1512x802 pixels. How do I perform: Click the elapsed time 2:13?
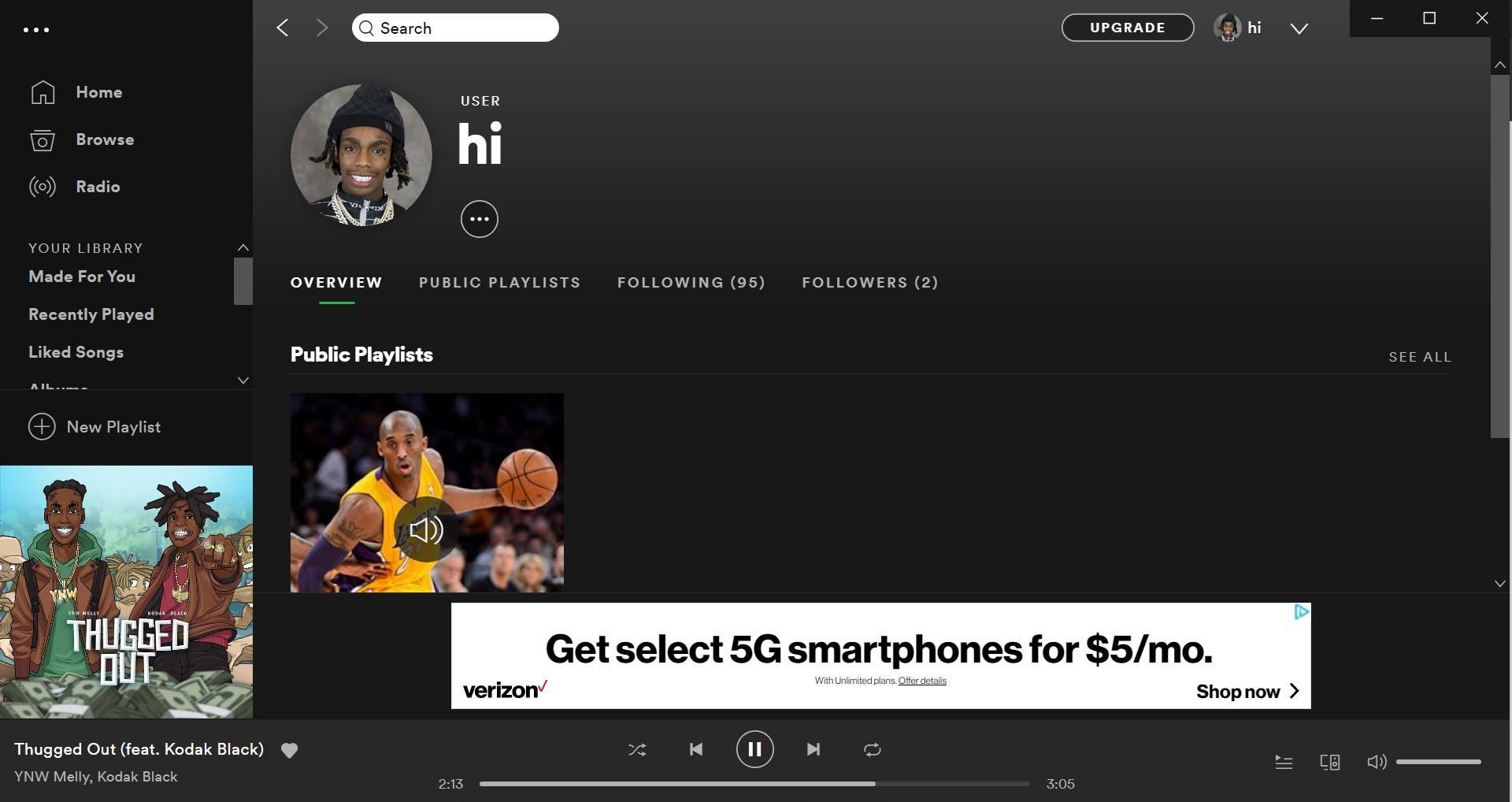(x=450, y=784)
